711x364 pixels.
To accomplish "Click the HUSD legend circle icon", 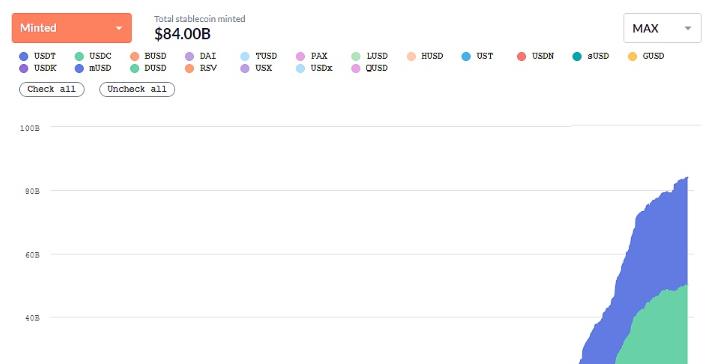I will [411, 56].
